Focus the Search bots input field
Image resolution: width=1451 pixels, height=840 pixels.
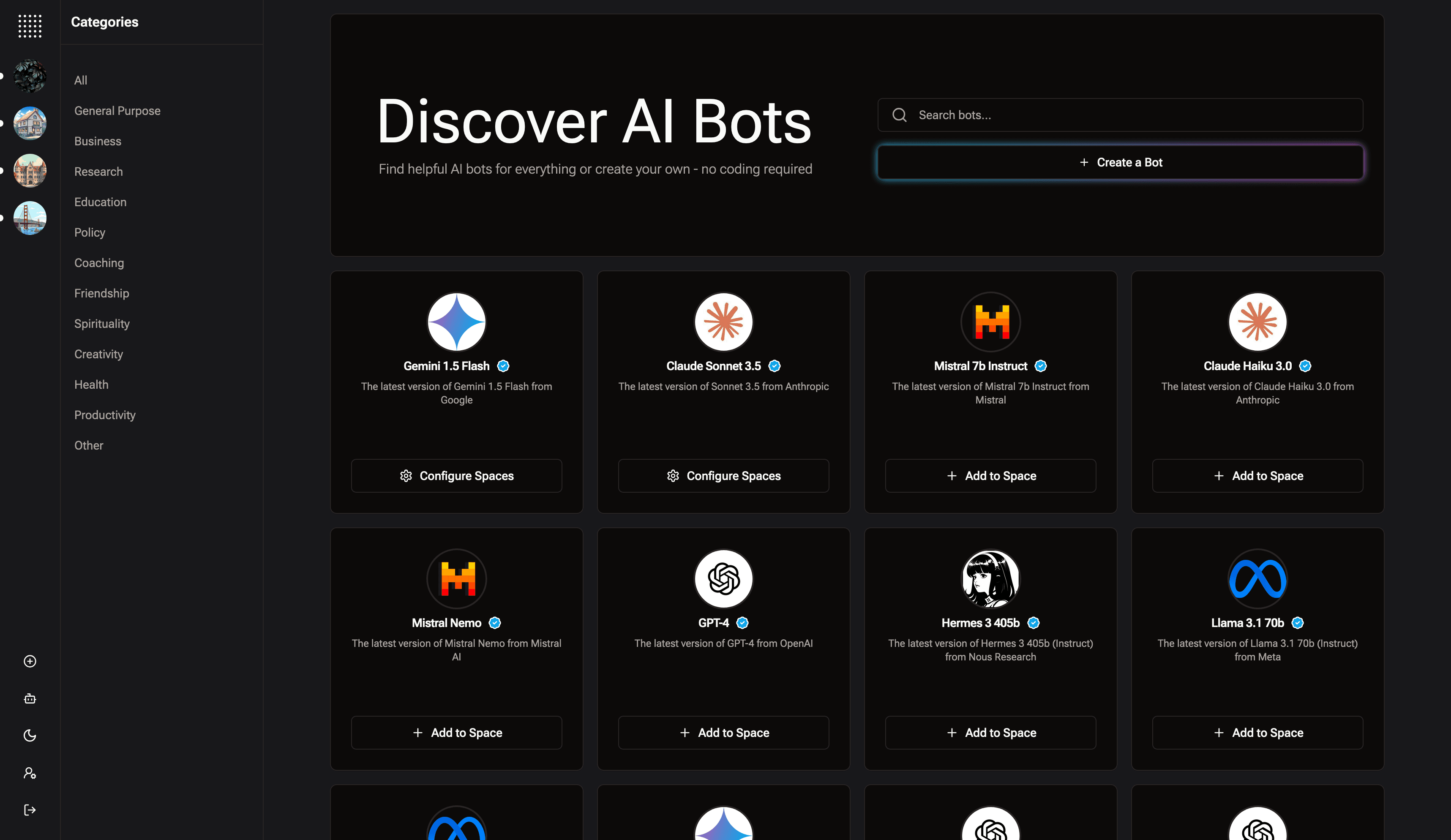coord(1120,115)
